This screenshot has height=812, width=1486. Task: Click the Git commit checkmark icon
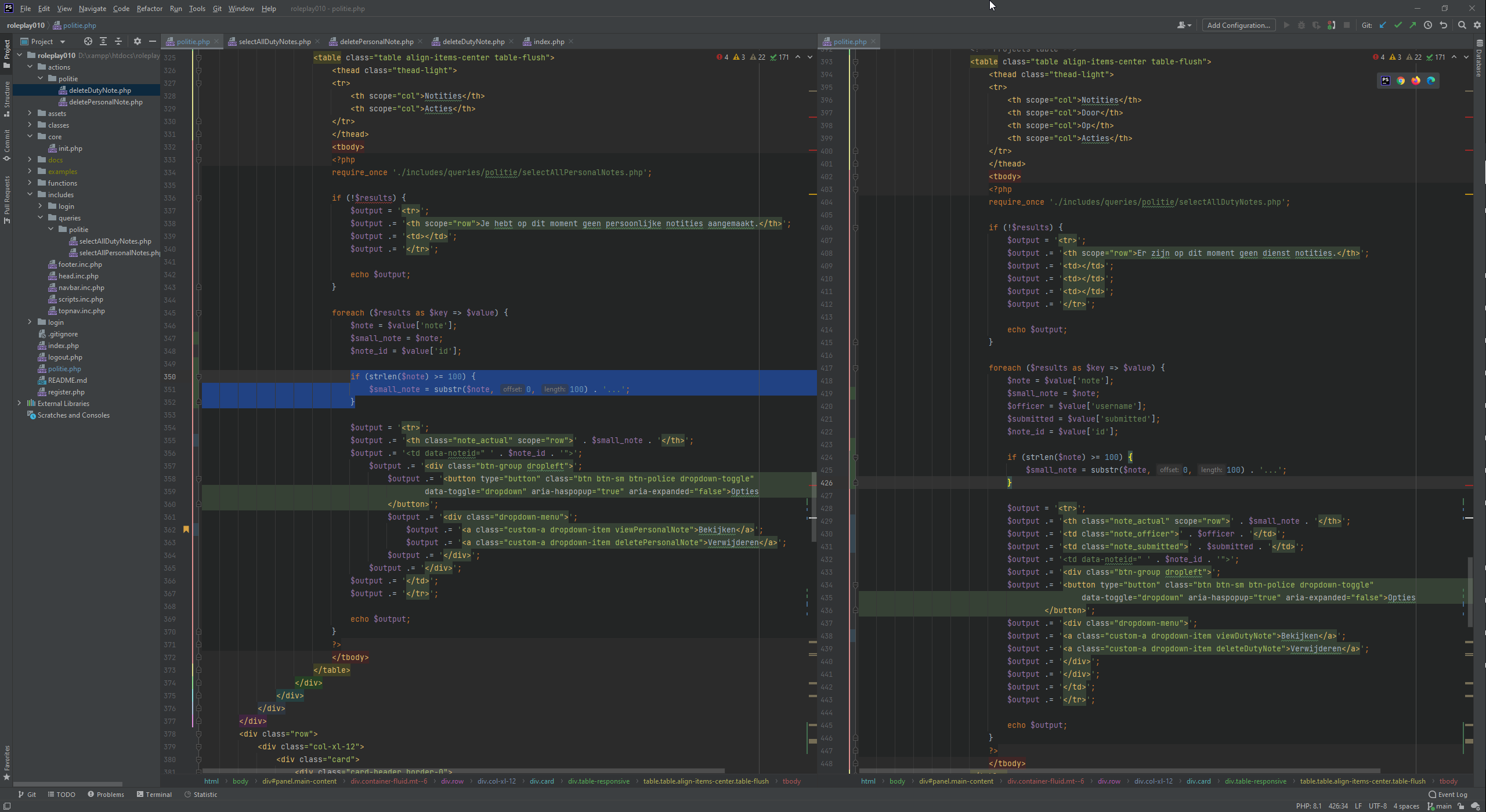point(1398,25)
